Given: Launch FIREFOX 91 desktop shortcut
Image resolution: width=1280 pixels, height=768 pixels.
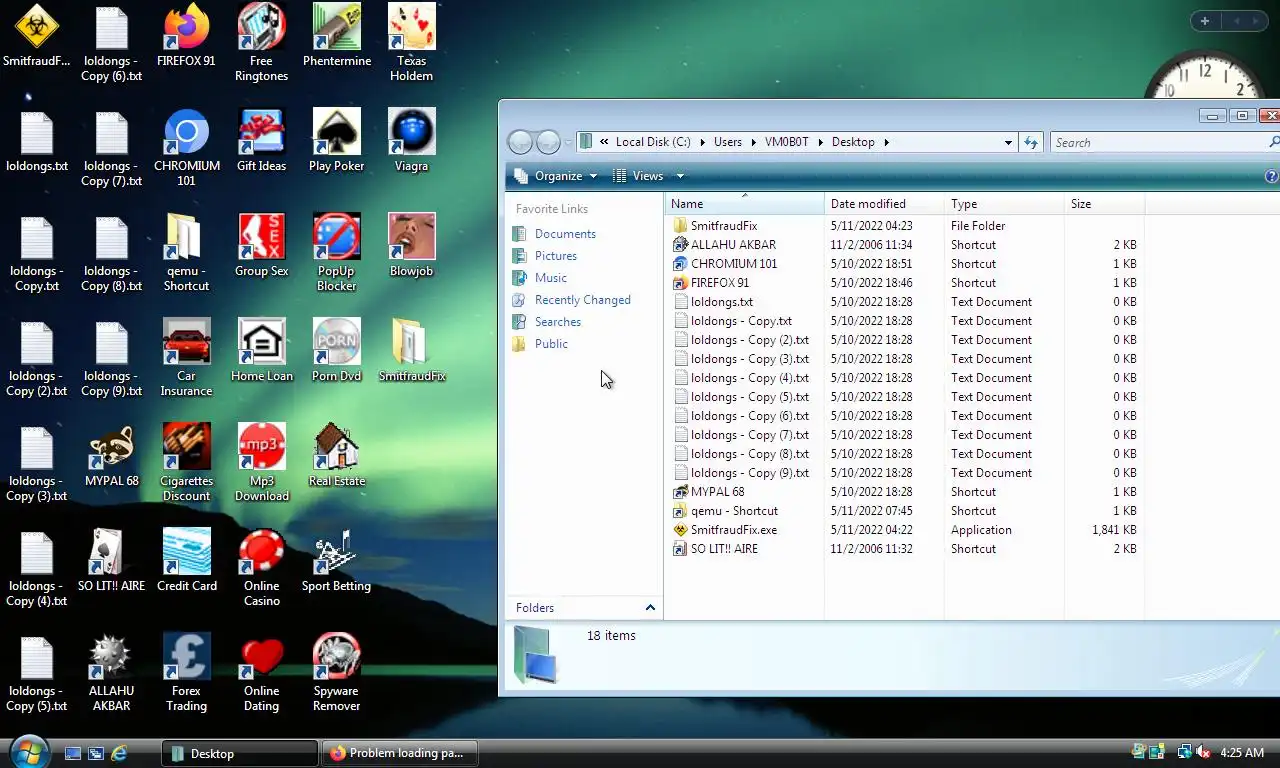Looking at the screenshot, I should point(186,36).
